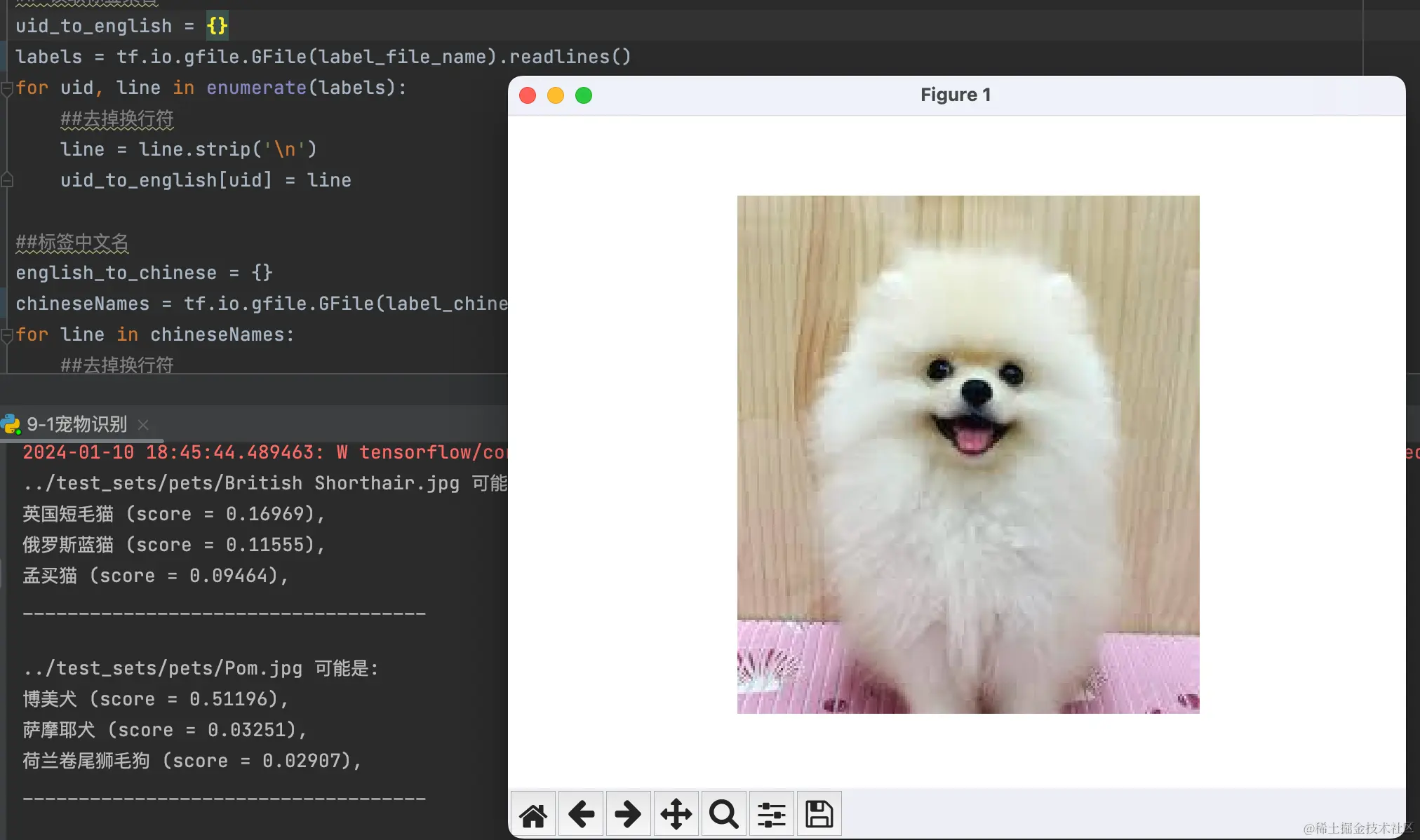Select the Zoom to rectangle magnifier tool
This screenshot has width=1420, height=840.
click(723, 814)
